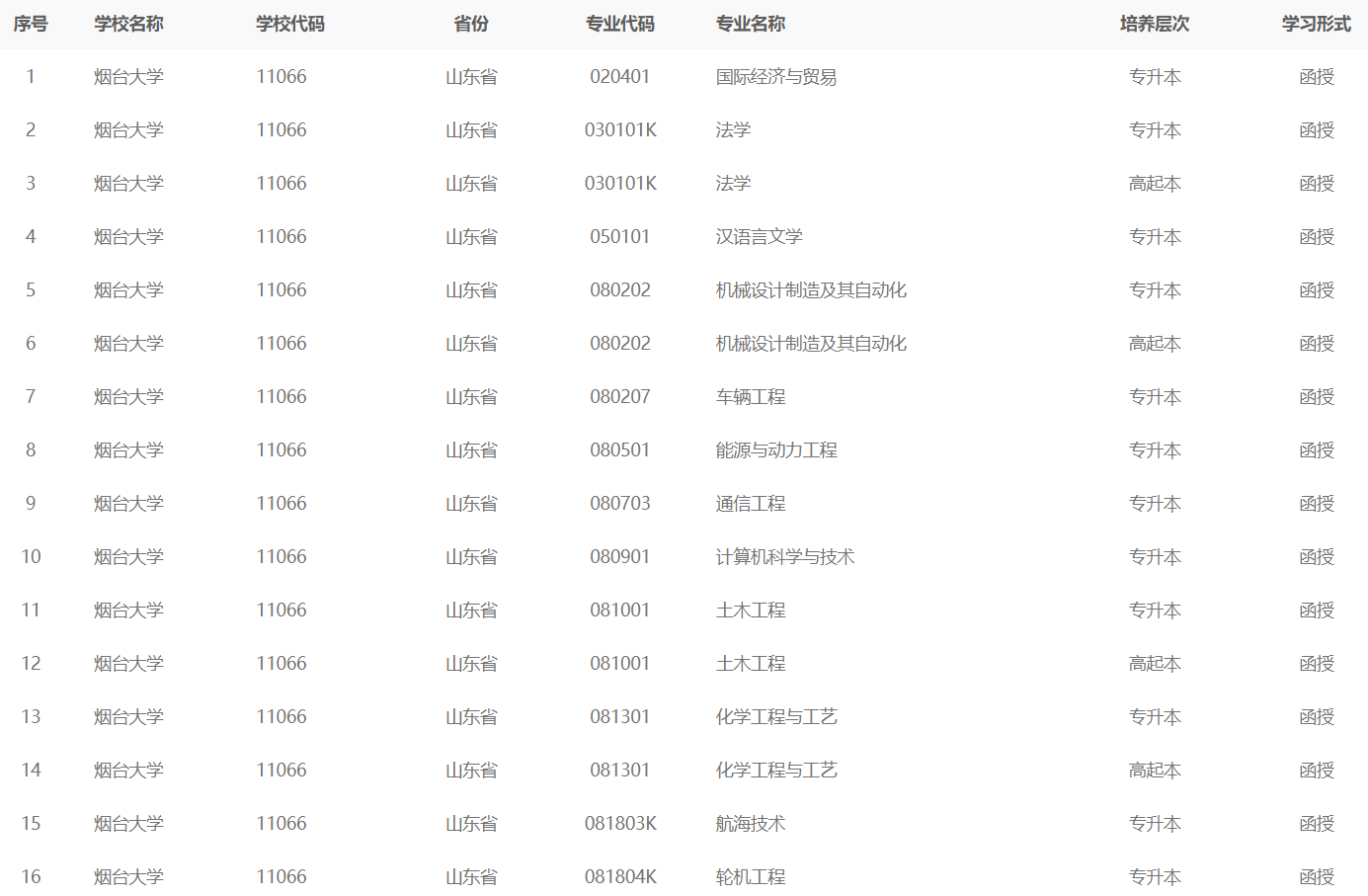The width and height of the screenshot is (1368, 896).
Task: Click school code 11066 in row 4
Action: click(282, 237)
